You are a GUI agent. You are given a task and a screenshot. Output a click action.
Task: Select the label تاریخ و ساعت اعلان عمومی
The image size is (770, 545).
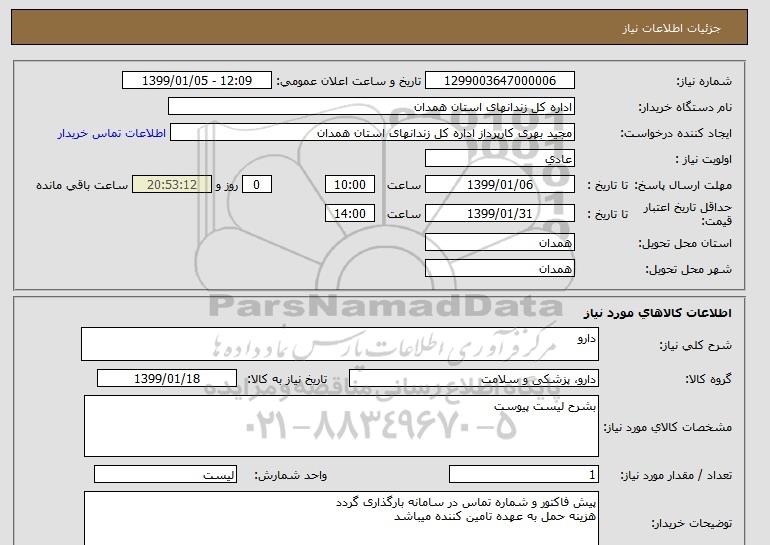point(349,82)
